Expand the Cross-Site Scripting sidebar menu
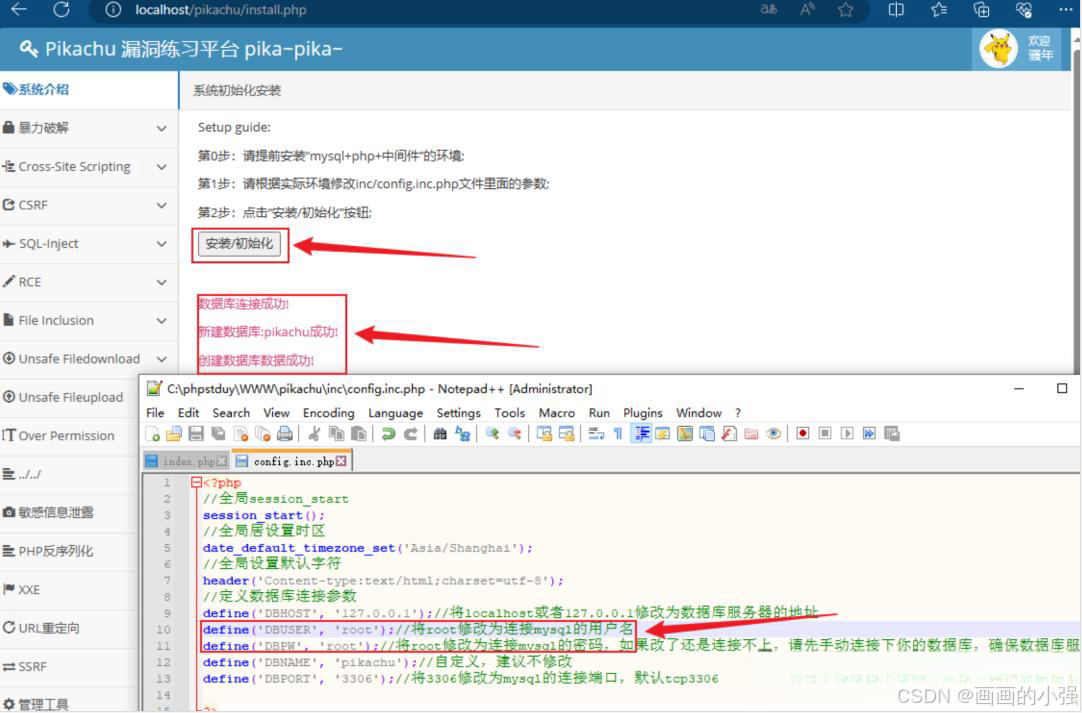 coord(89,166)
